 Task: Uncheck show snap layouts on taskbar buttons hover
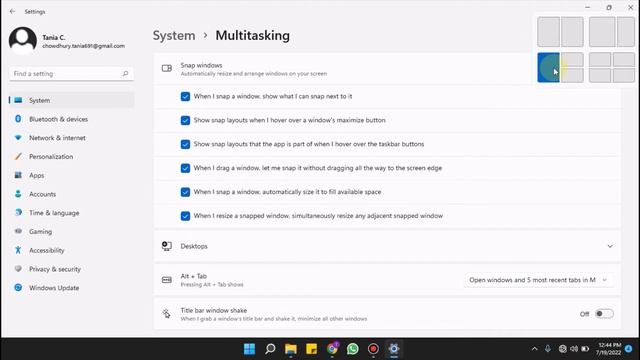pyautogui.click(x=185, y=144)
